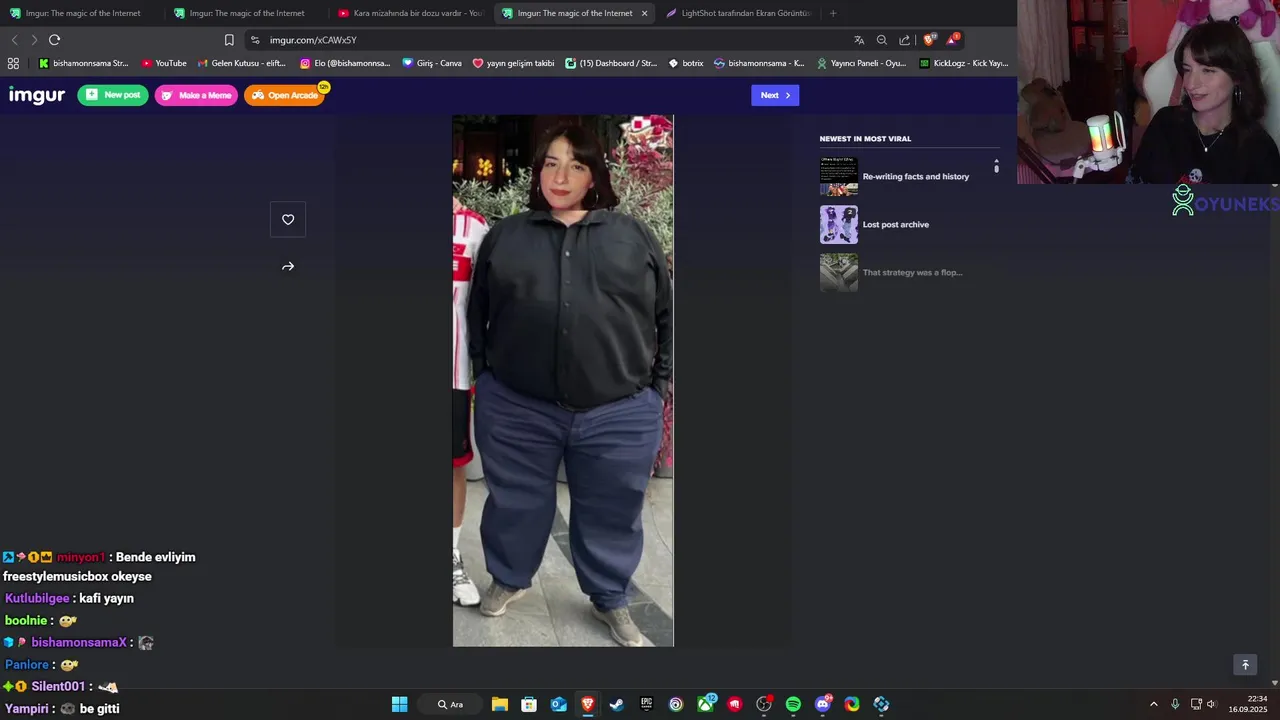The height and width of the screenshot is (720, 1280).
Task: Reload the page in the browser
Action: click(54, 40)
